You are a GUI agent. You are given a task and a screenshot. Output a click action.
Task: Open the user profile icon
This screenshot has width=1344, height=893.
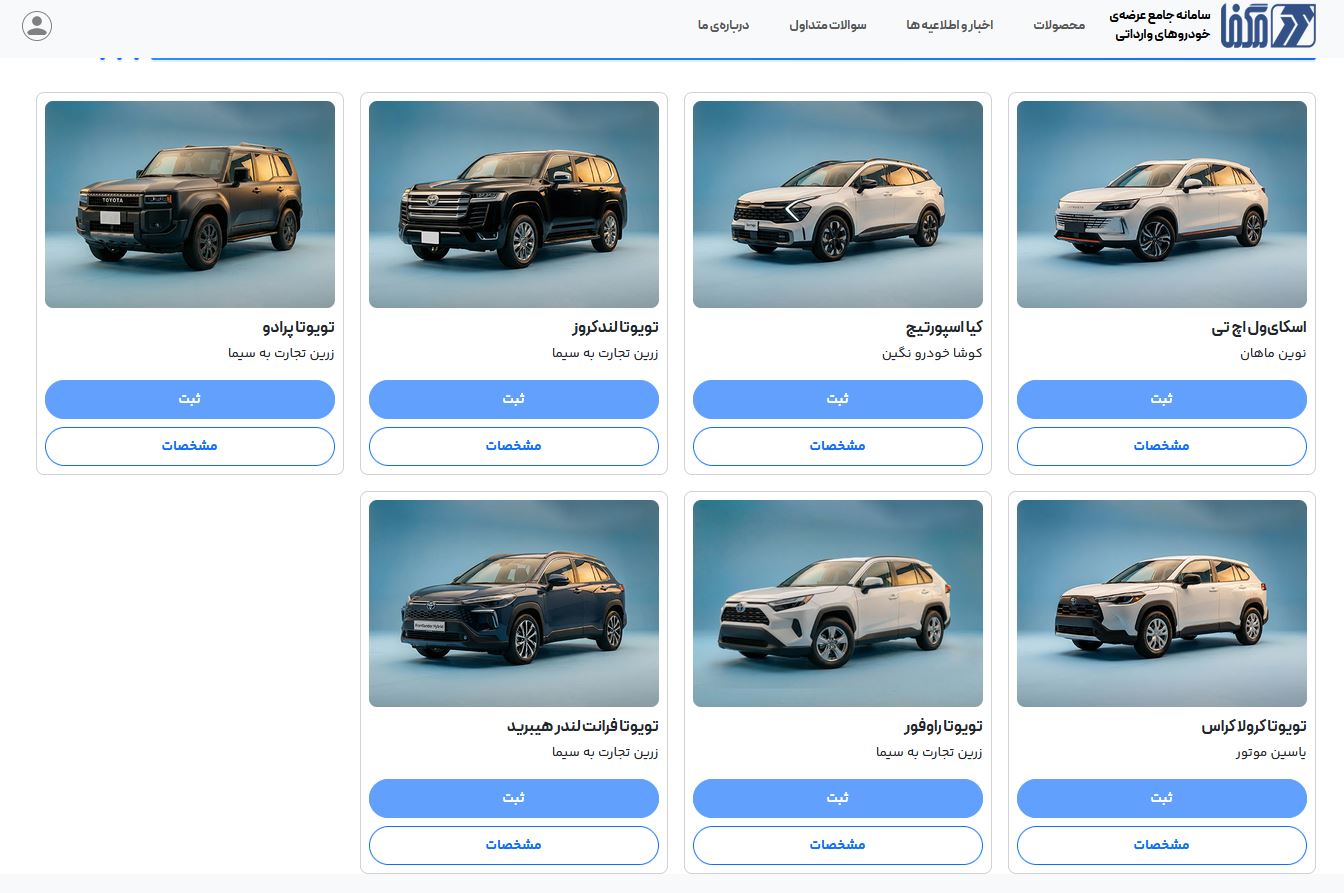pos(37,25)
